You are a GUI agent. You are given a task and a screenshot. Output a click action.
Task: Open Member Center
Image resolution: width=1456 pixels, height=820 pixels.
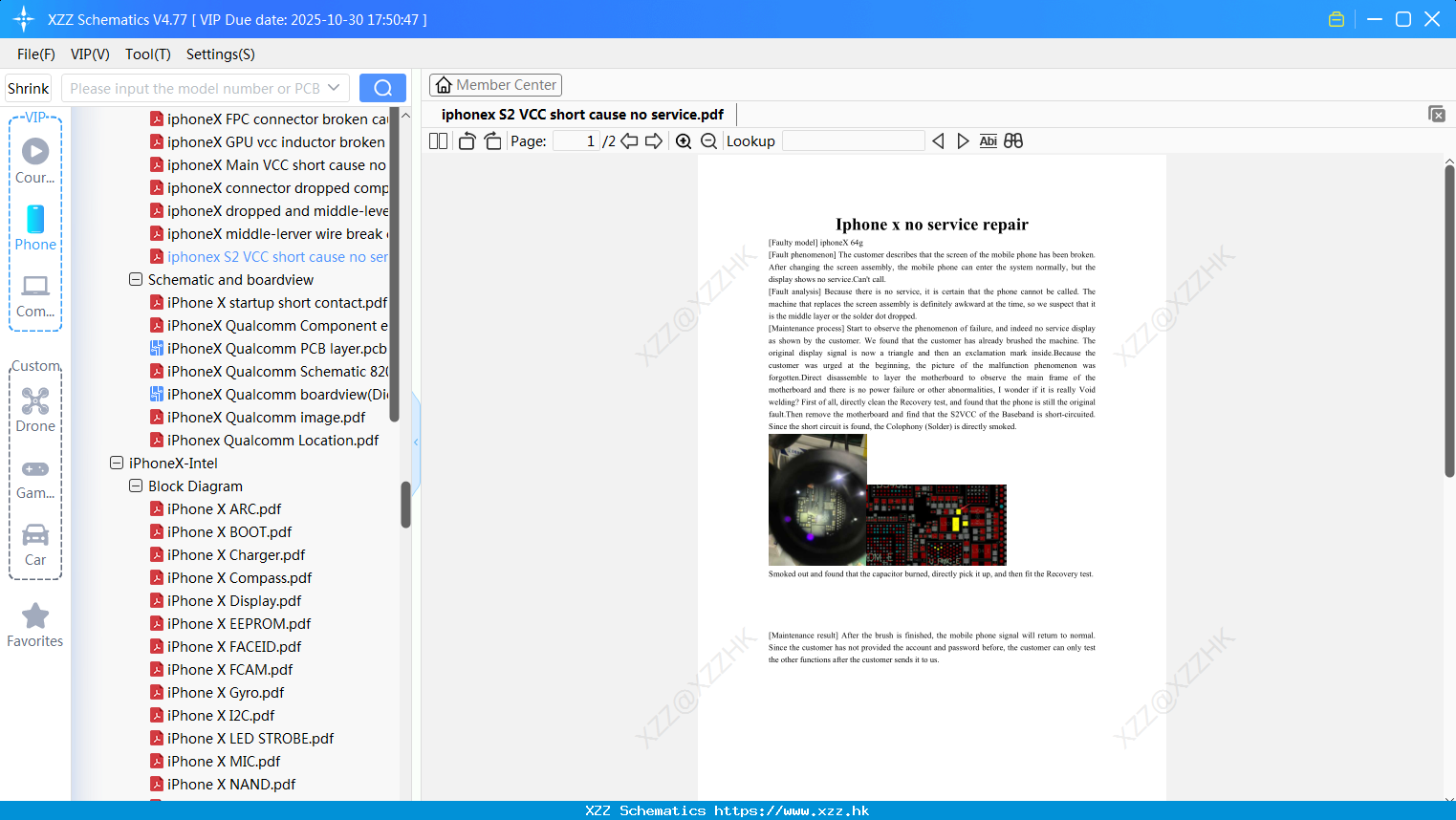tap(495, 85)
